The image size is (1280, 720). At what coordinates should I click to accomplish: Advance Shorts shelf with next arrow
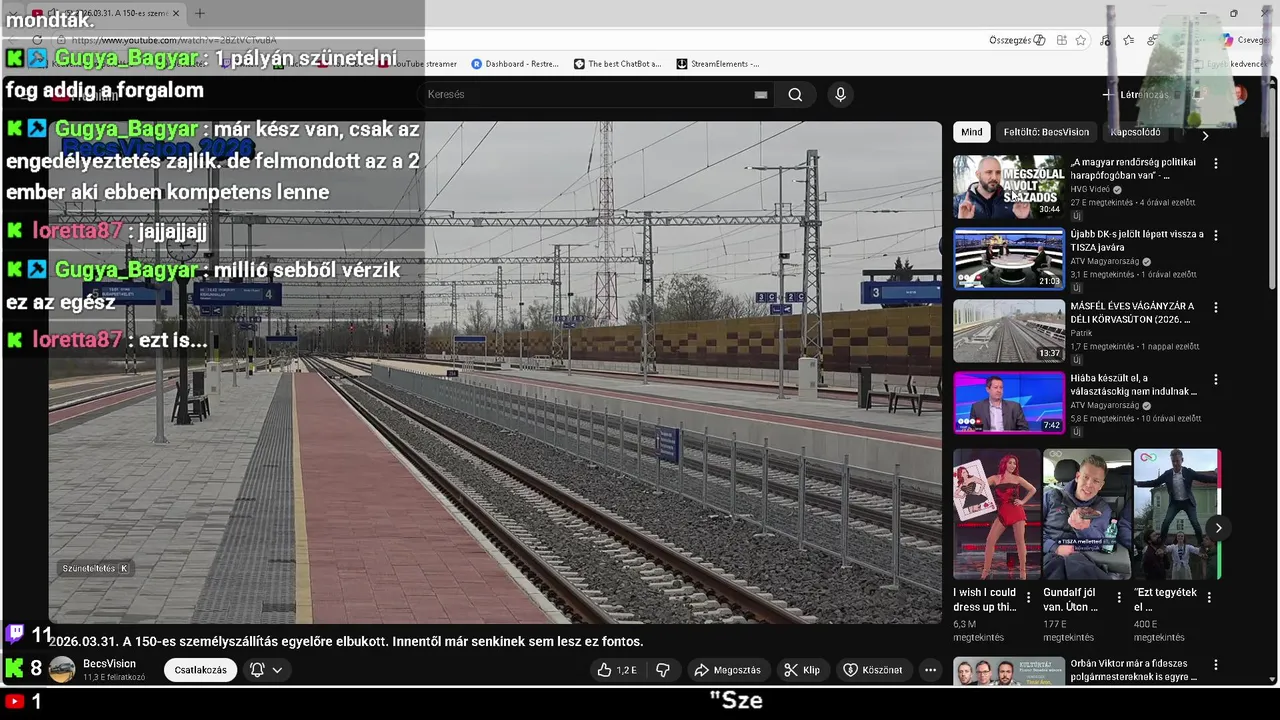pyautogui.click(x=1218, y=528)
